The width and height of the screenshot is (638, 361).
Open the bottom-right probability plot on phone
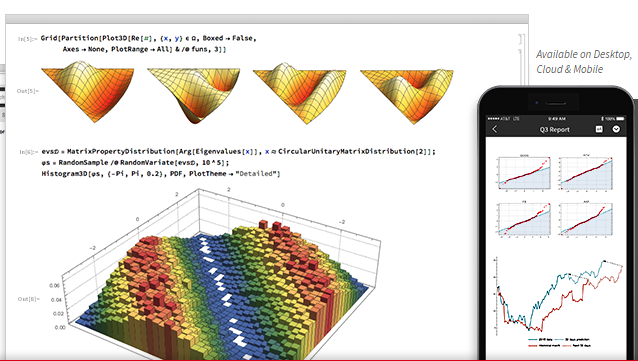(x=585, y=219)
